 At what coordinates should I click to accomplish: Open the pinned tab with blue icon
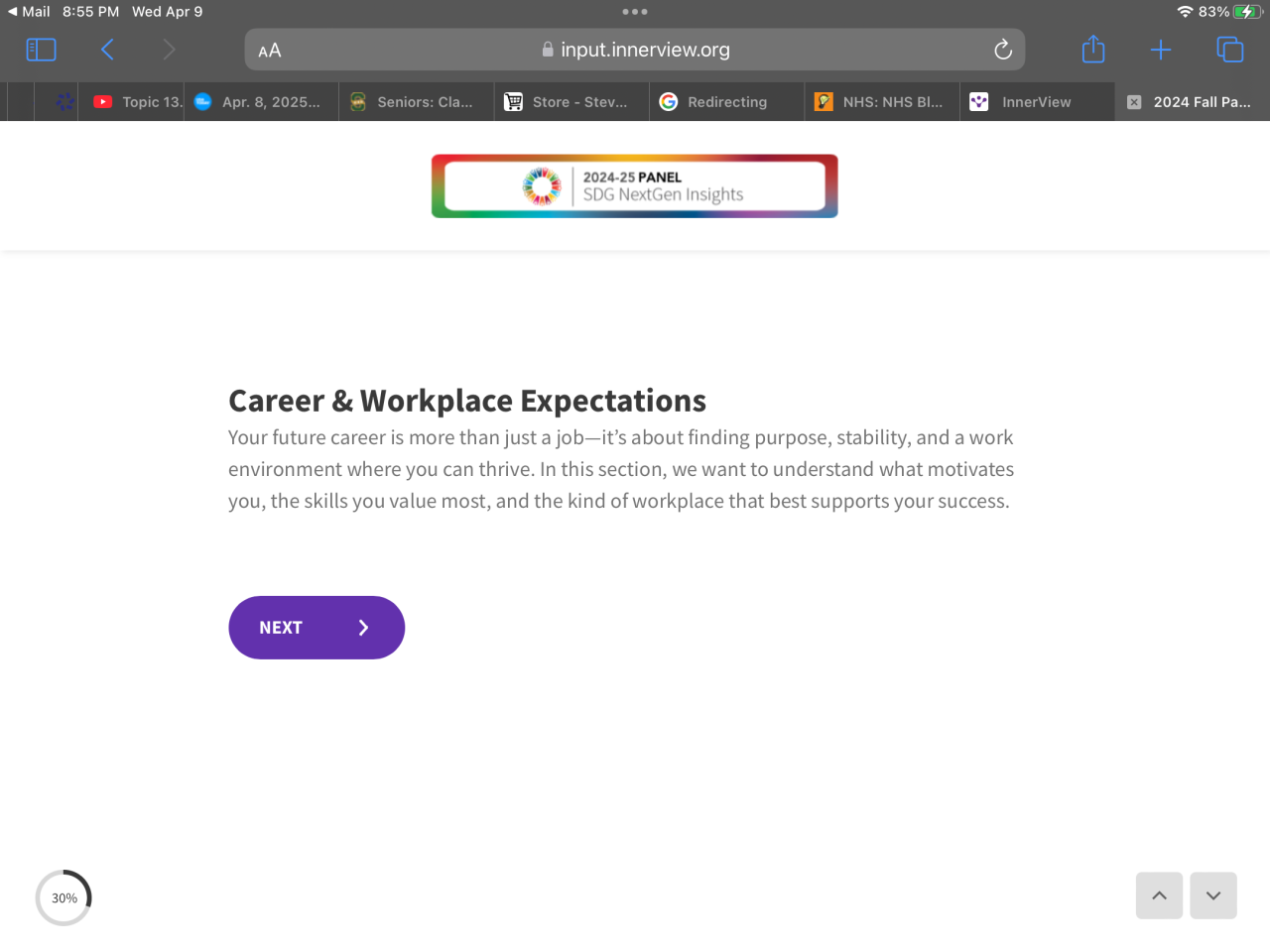point(64,102)
